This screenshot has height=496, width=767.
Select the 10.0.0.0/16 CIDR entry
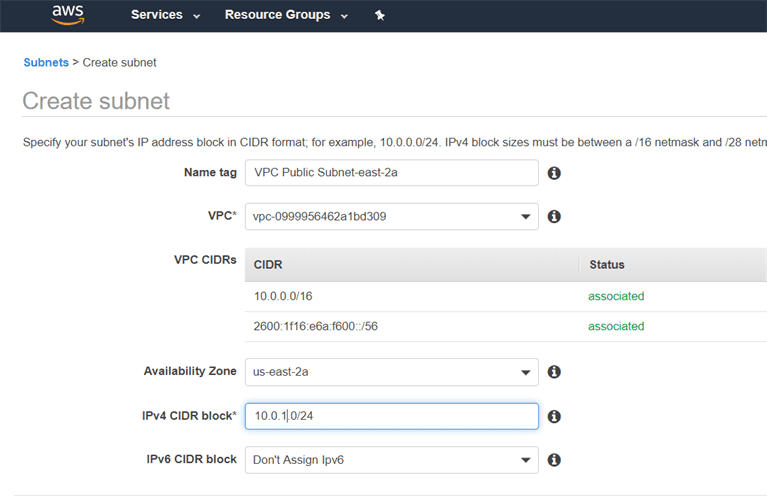[282, 296]
